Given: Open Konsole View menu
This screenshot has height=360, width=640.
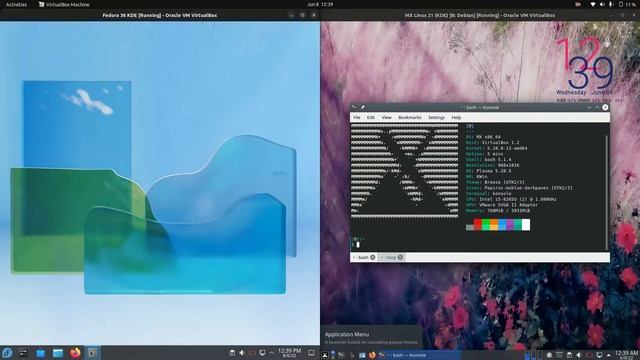Looking at the screenshot, I should point(387,118).
